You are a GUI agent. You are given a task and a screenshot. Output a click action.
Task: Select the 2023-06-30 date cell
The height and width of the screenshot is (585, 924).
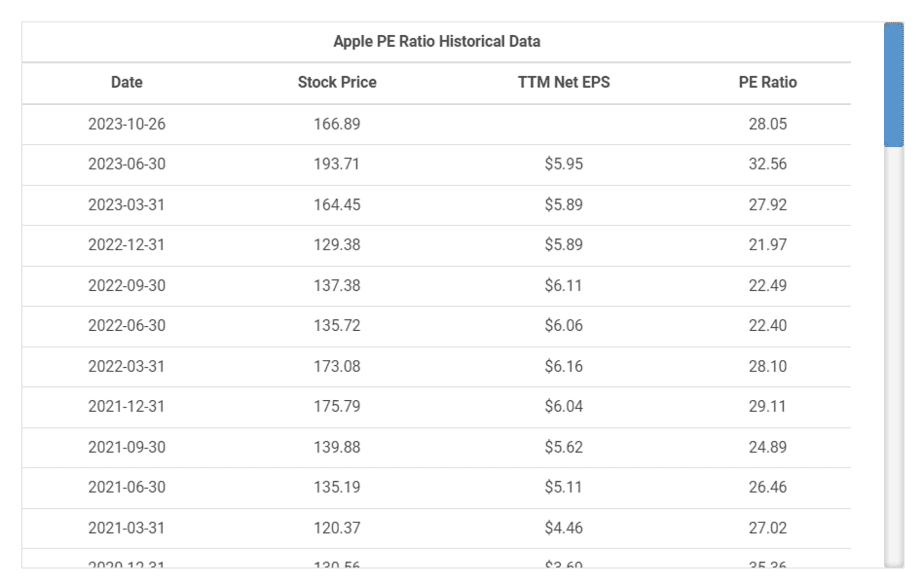pyautogui.click(x=127, y=164)
